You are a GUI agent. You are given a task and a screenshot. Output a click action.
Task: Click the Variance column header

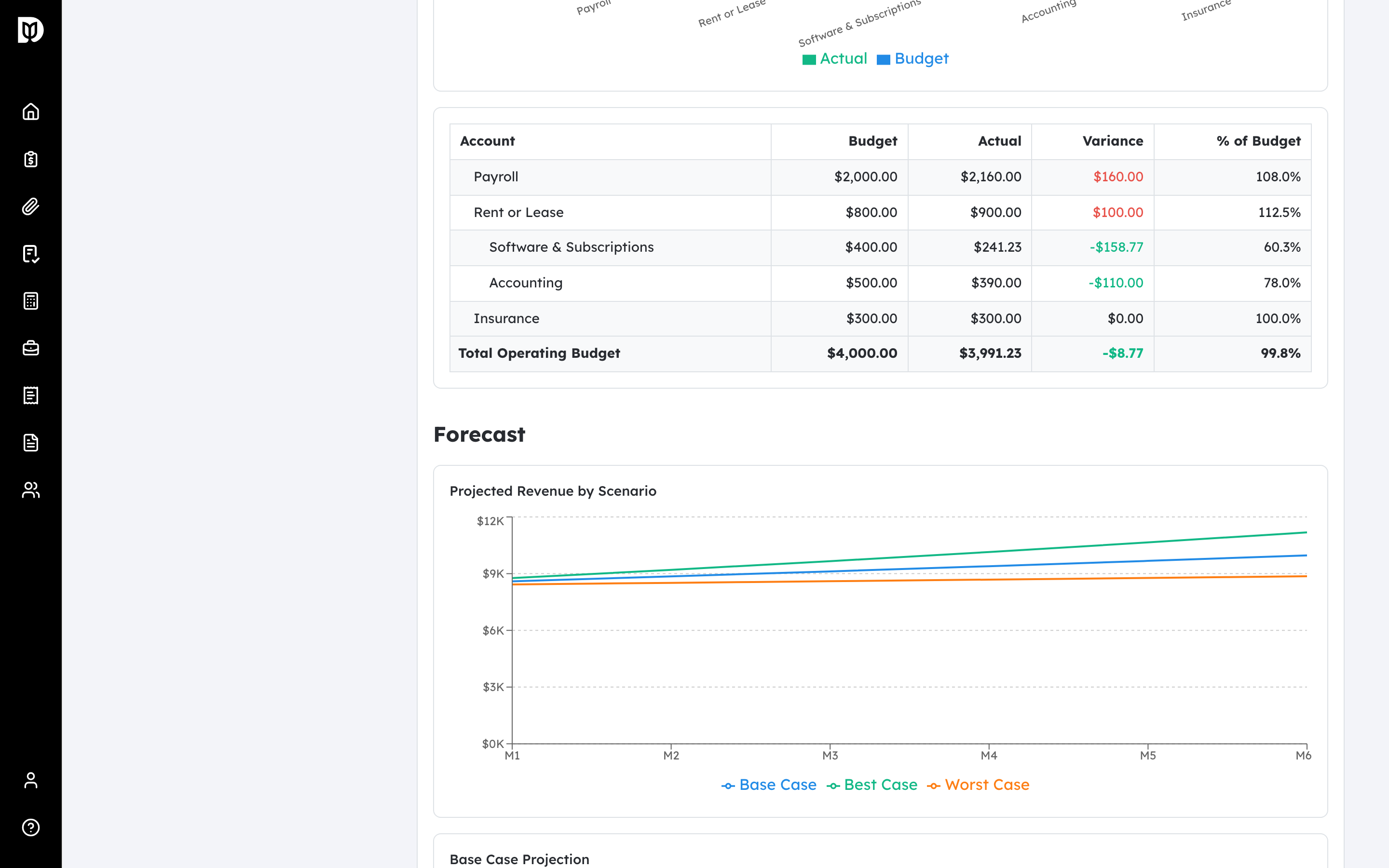(x=1112, y=141)
